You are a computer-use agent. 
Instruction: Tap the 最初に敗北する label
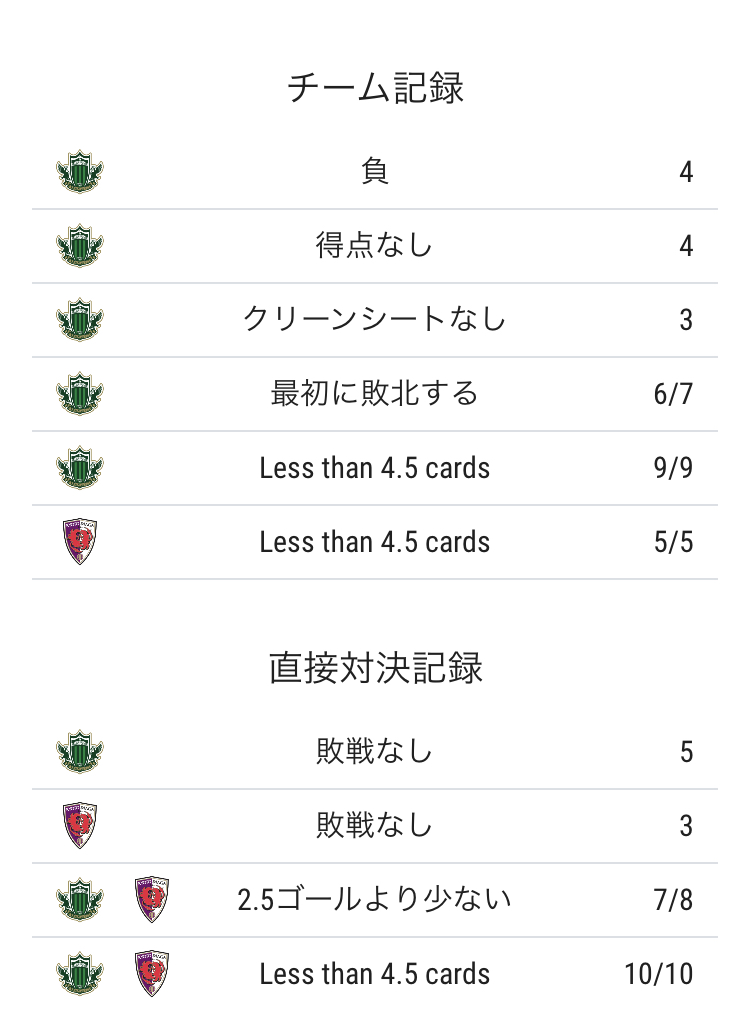point(375,394)
